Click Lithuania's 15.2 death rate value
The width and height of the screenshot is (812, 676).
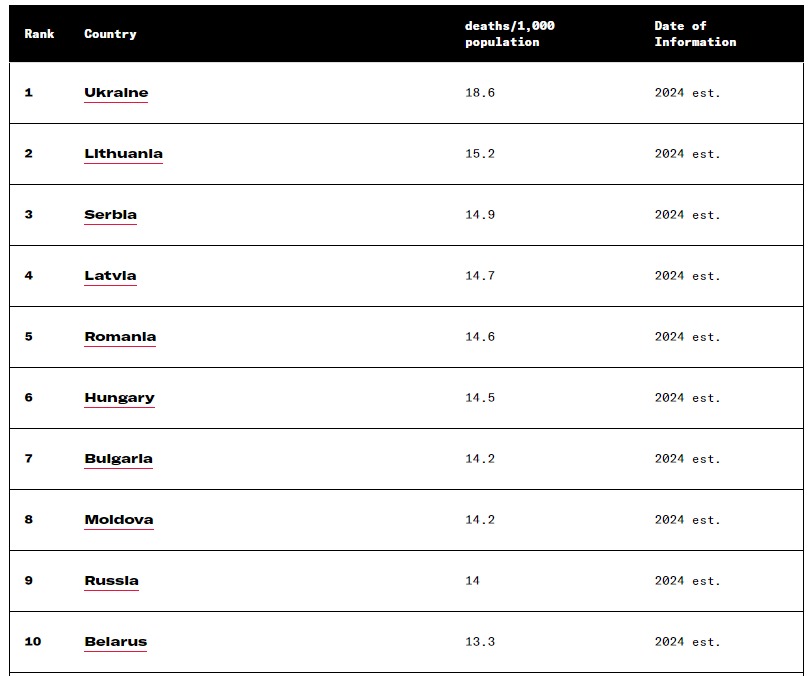[480, 154]
